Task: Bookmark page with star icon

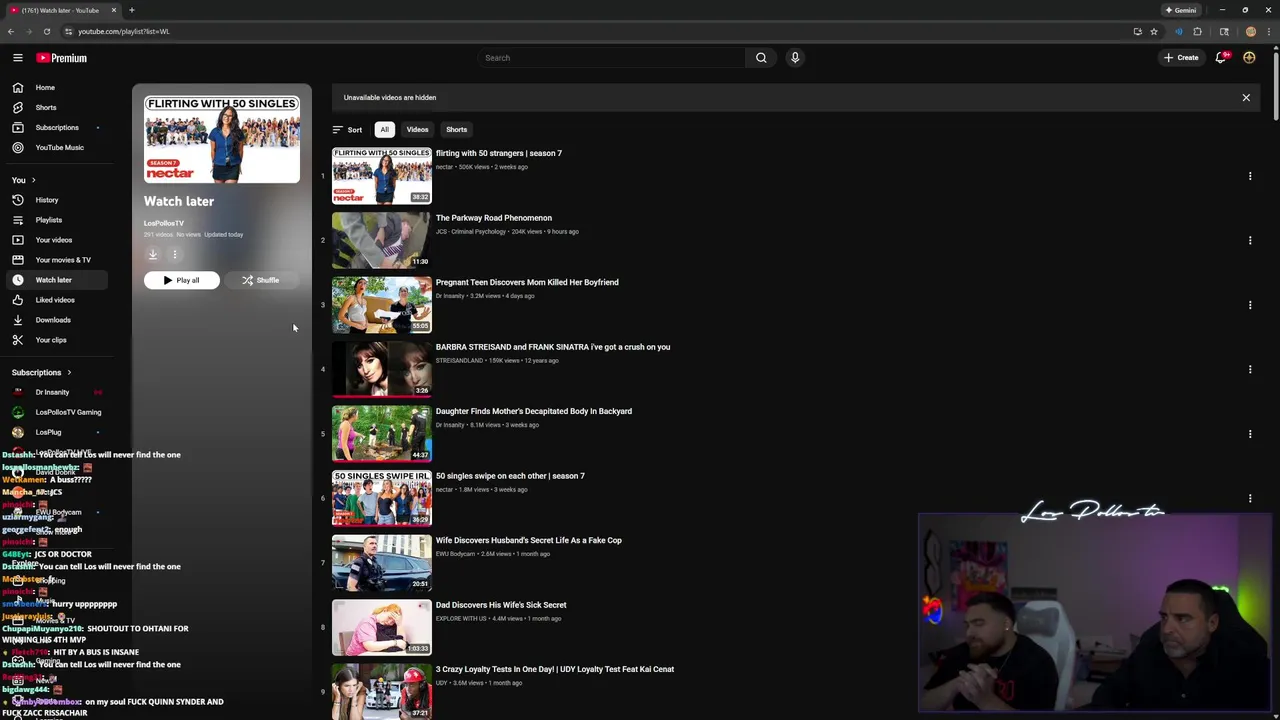Action: click(1154, 31)
